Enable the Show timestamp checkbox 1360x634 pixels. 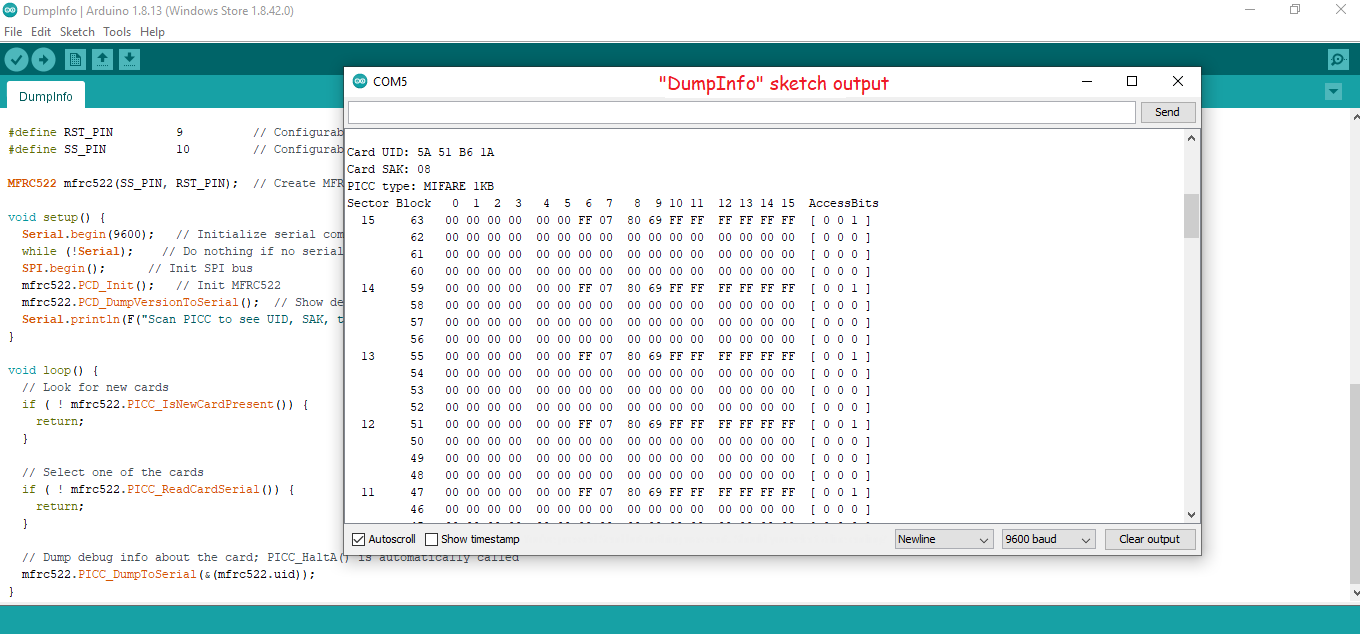pyautogui.click(x=432, y=539)
